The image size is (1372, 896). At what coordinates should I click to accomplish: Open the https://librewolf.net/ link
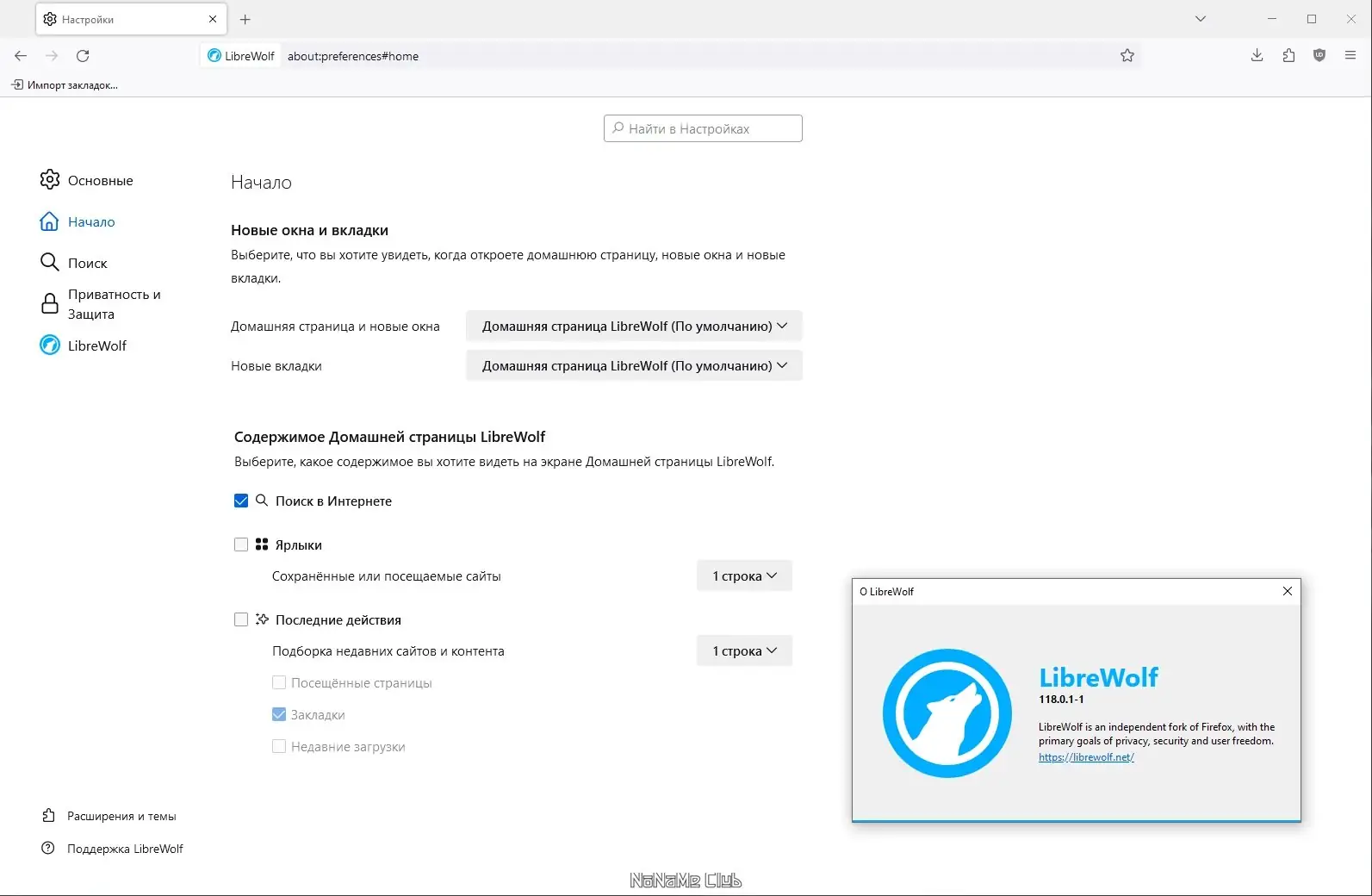[x=1086, y=757]
